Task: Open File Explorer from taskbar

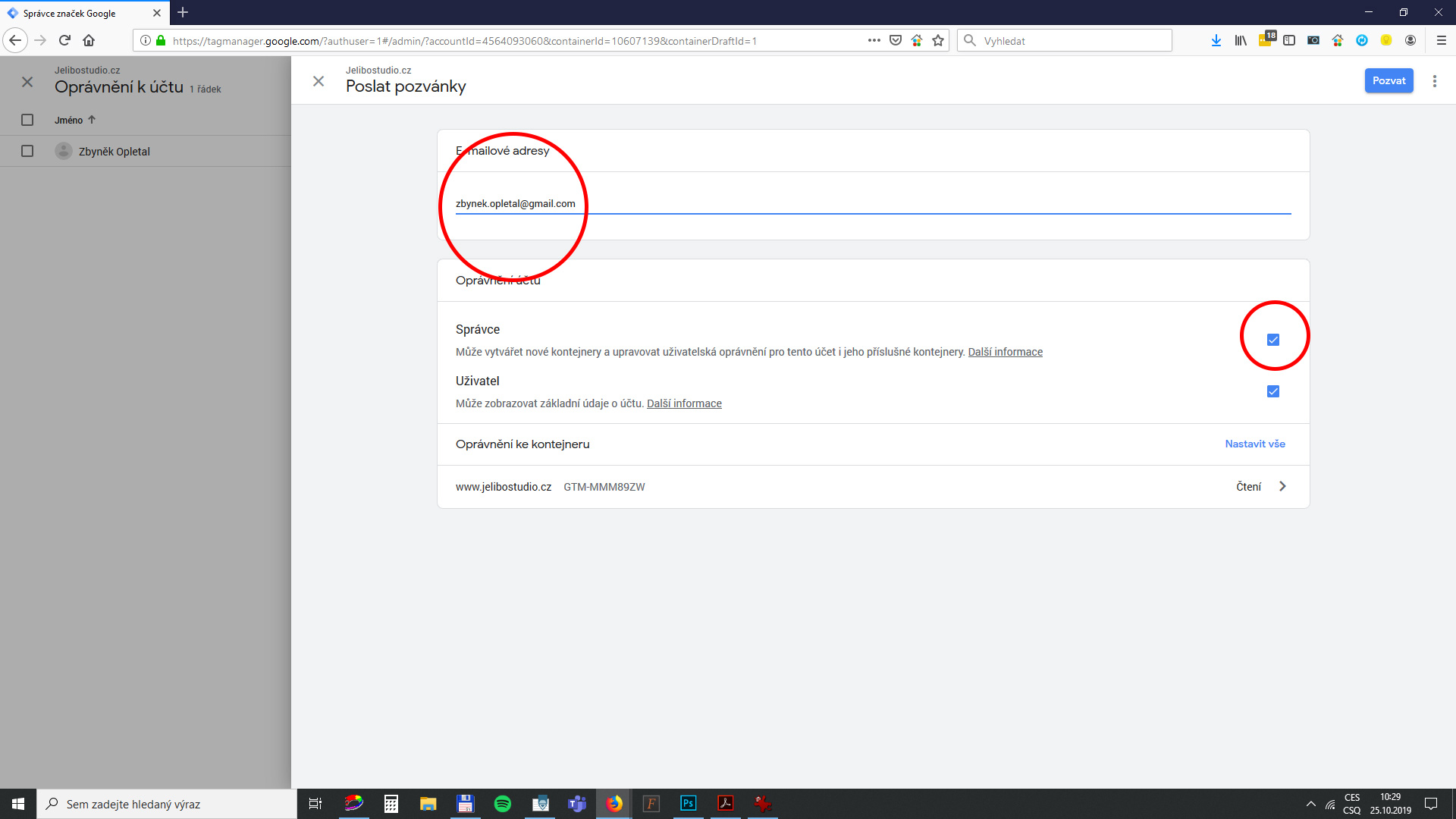Action: [x=428, y=804]
